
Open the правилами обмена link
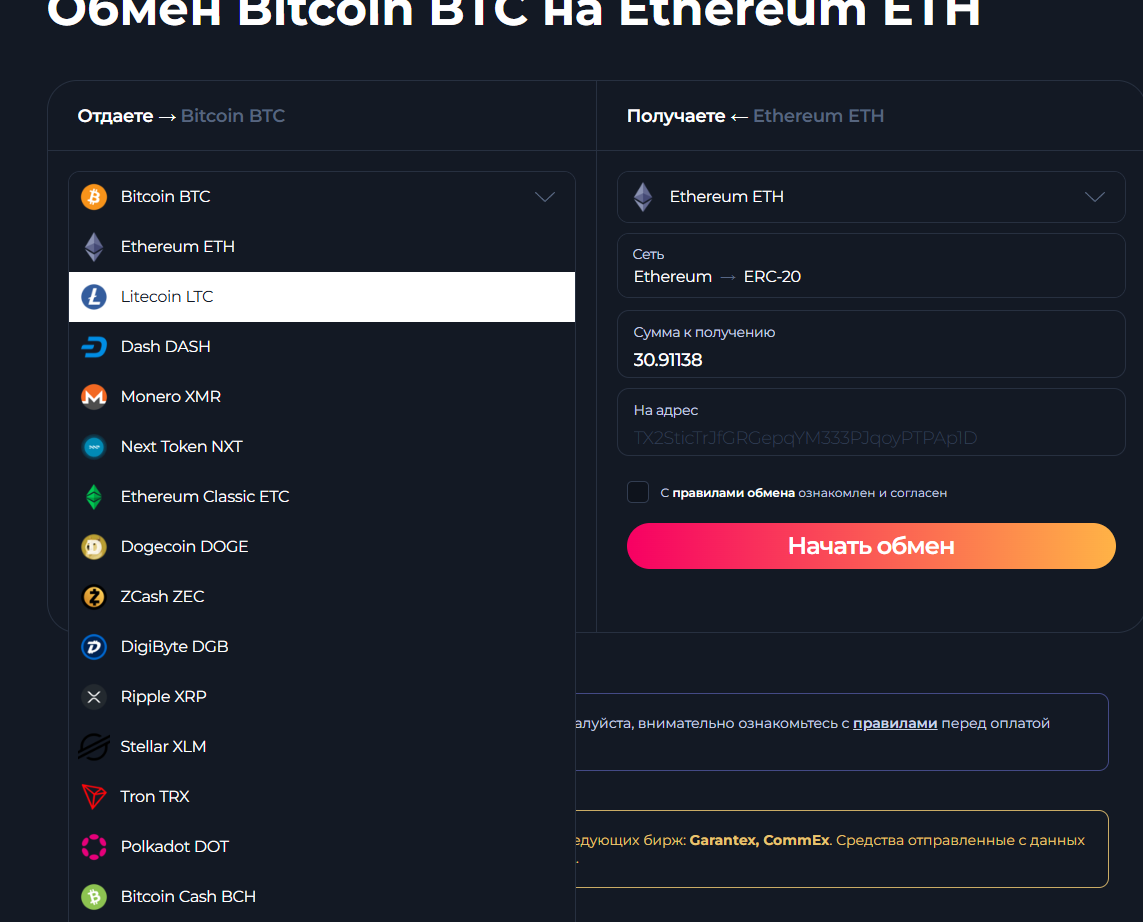tap(733, 493)
